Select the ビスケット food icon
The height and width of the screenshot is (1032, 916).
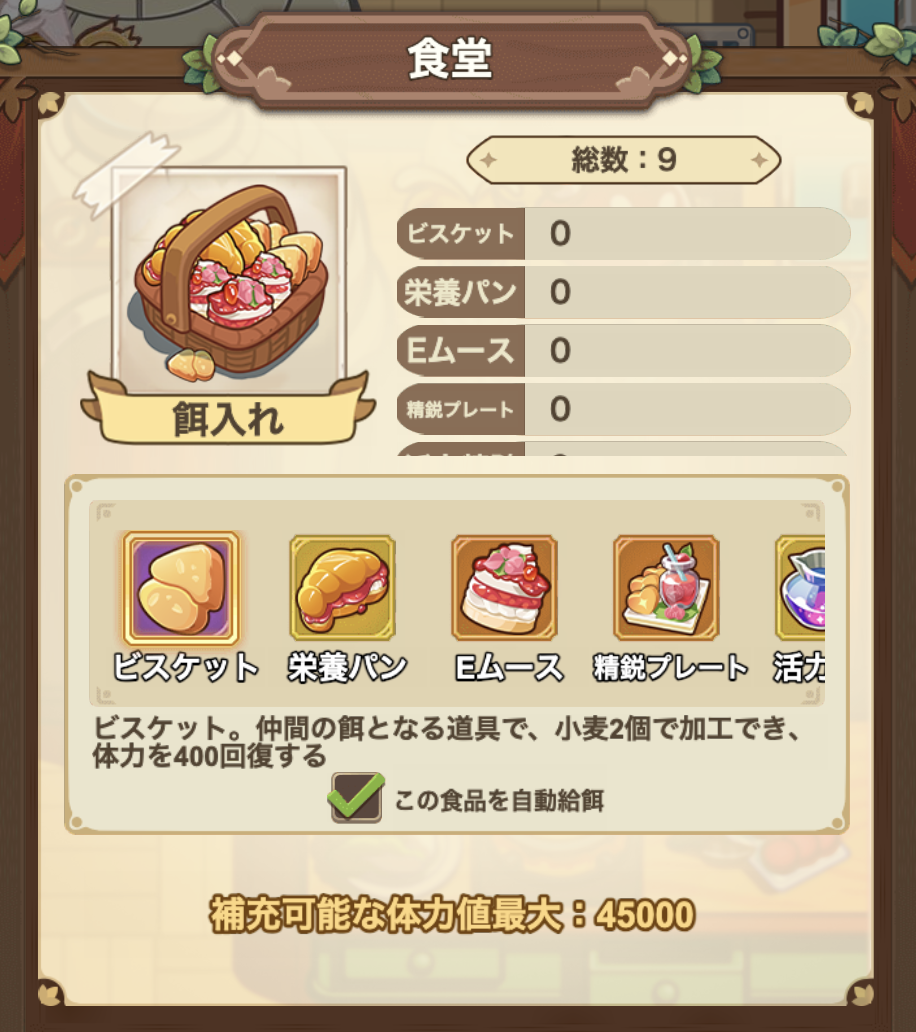coord(182,588)
